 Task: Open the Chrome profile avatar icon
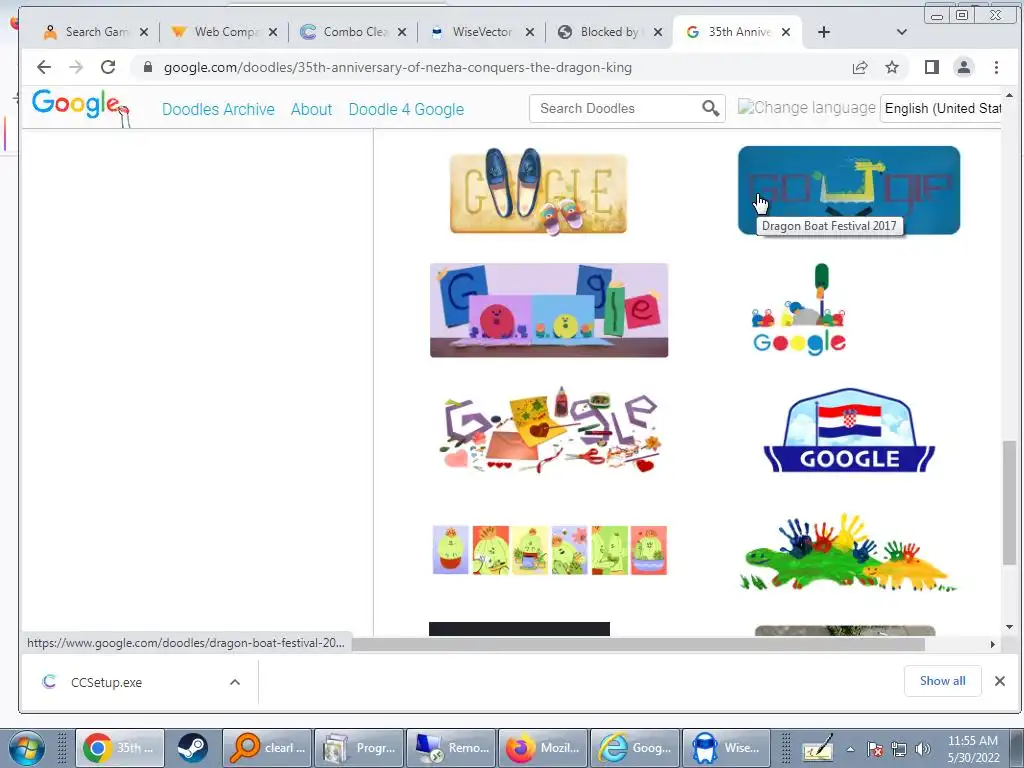pos(964,67)
